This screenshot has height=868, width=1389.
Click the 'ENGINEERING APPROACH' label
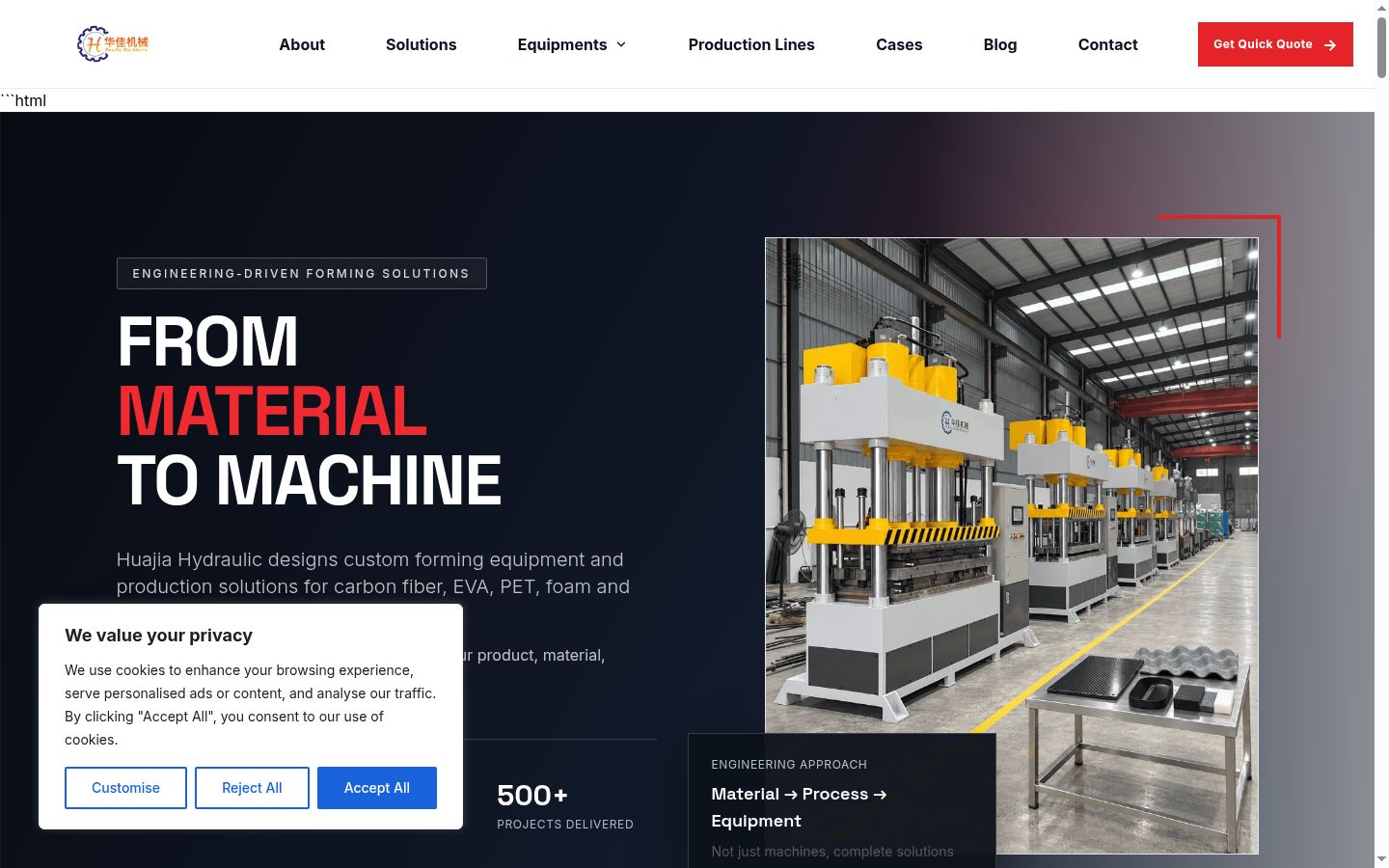tap(789, 765)
